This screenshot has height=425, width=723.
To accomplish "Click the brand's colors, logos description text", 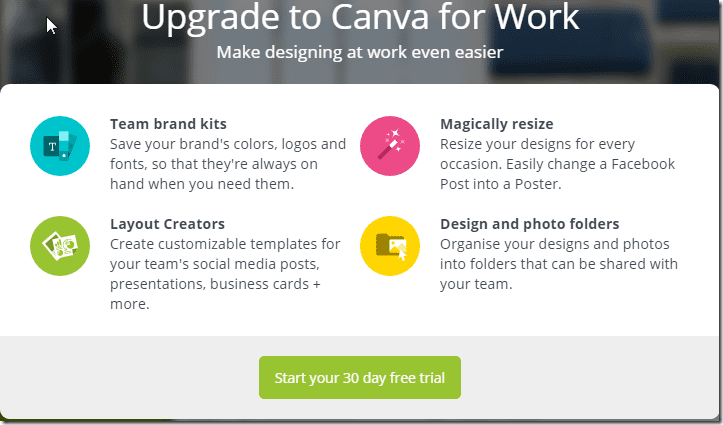I will (x=228, y=164).
